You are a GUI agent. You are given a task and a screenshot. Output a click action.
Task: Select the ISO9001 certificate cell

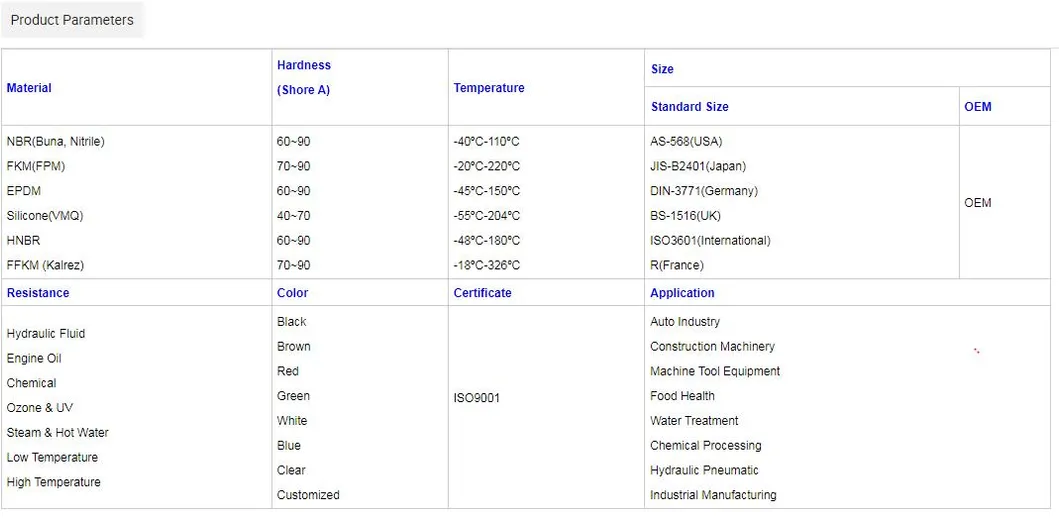[x=477, y=398]
